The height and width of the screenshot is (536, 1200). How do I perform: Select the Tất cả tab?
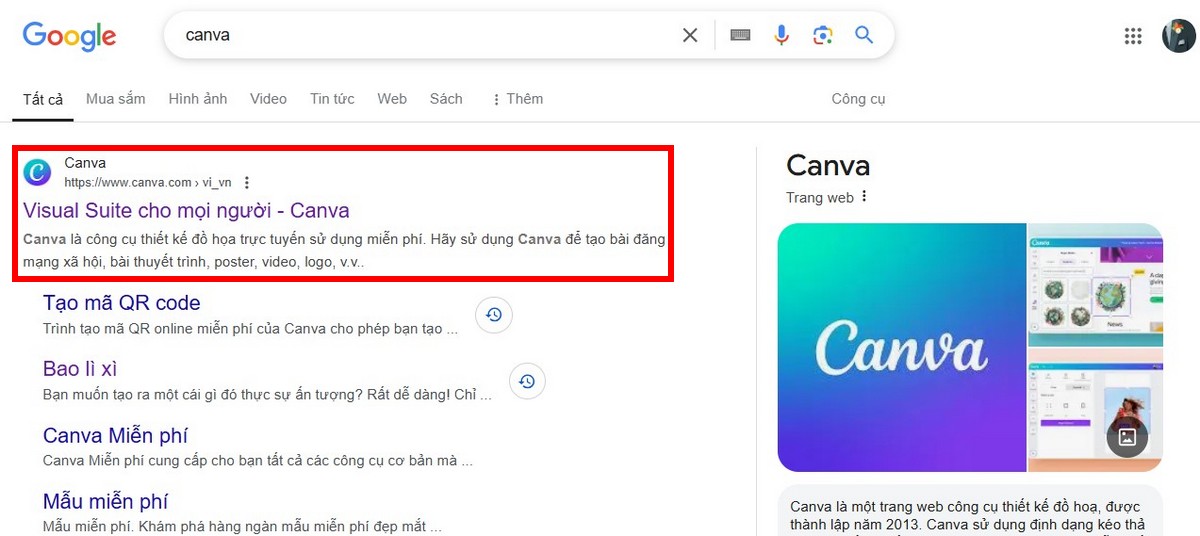43,99
